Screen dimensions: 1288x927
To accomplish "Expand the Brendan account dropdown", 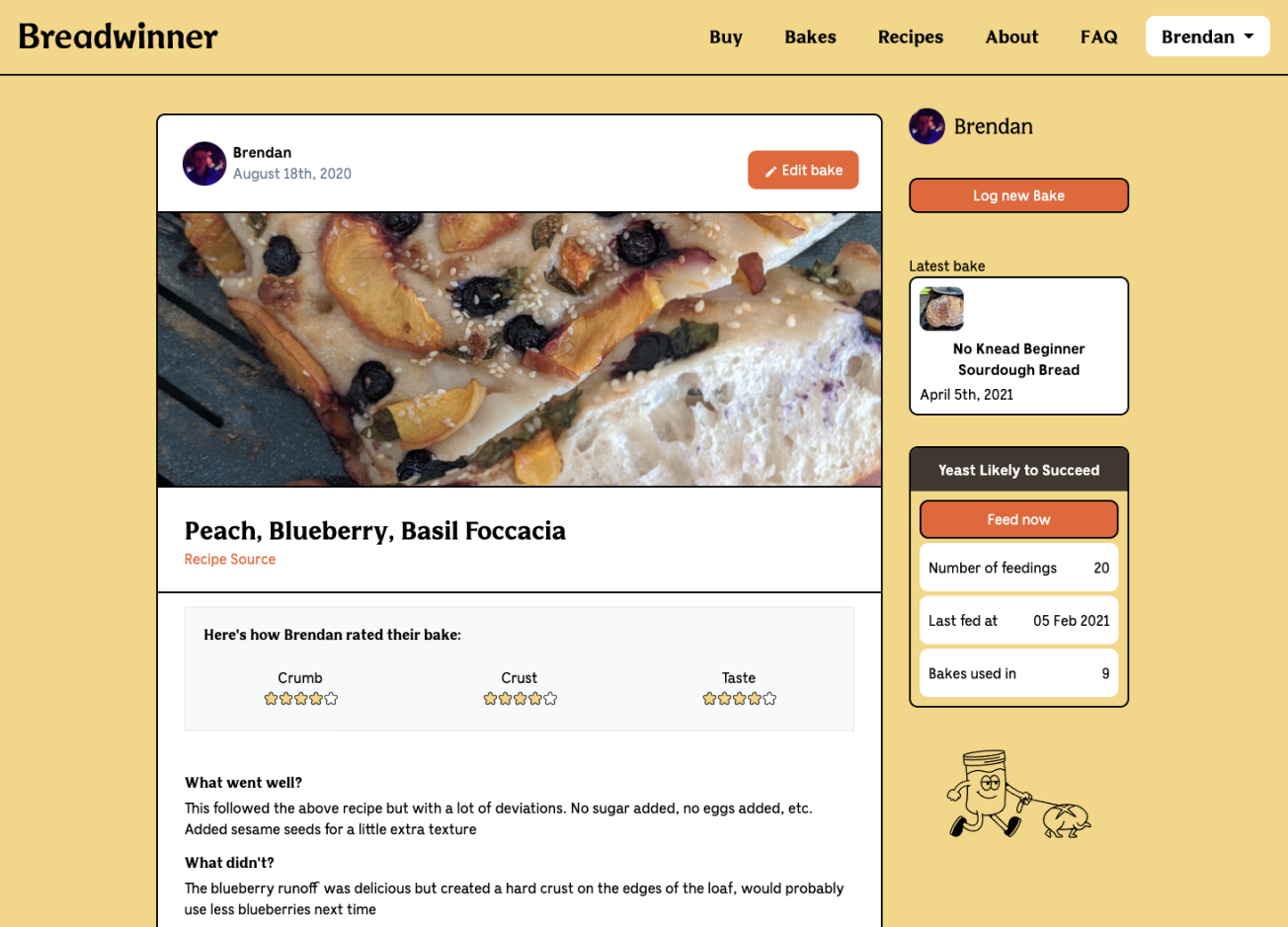I will click(1207, 37).
